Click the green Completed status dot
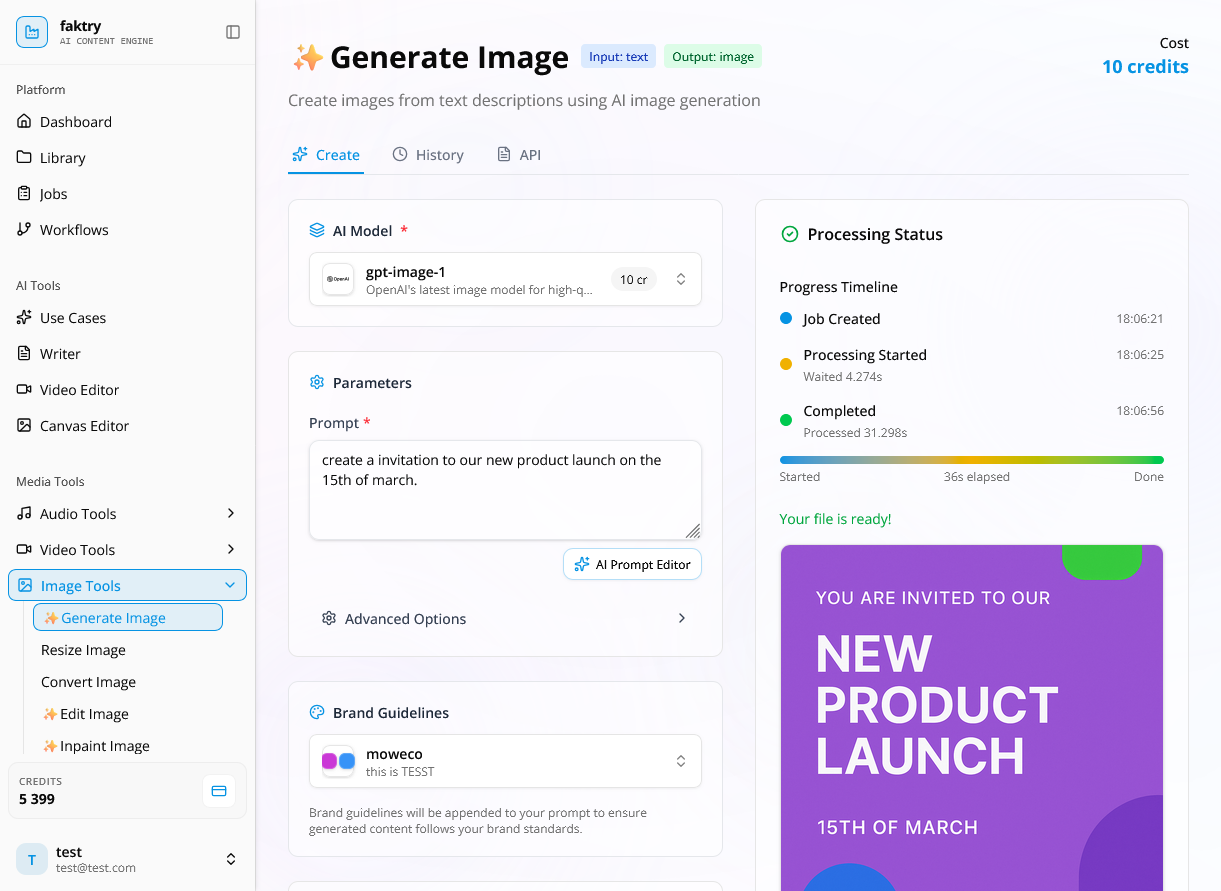Image resolution: width=1221 pixels, height=891 pixels. (786, 420)
